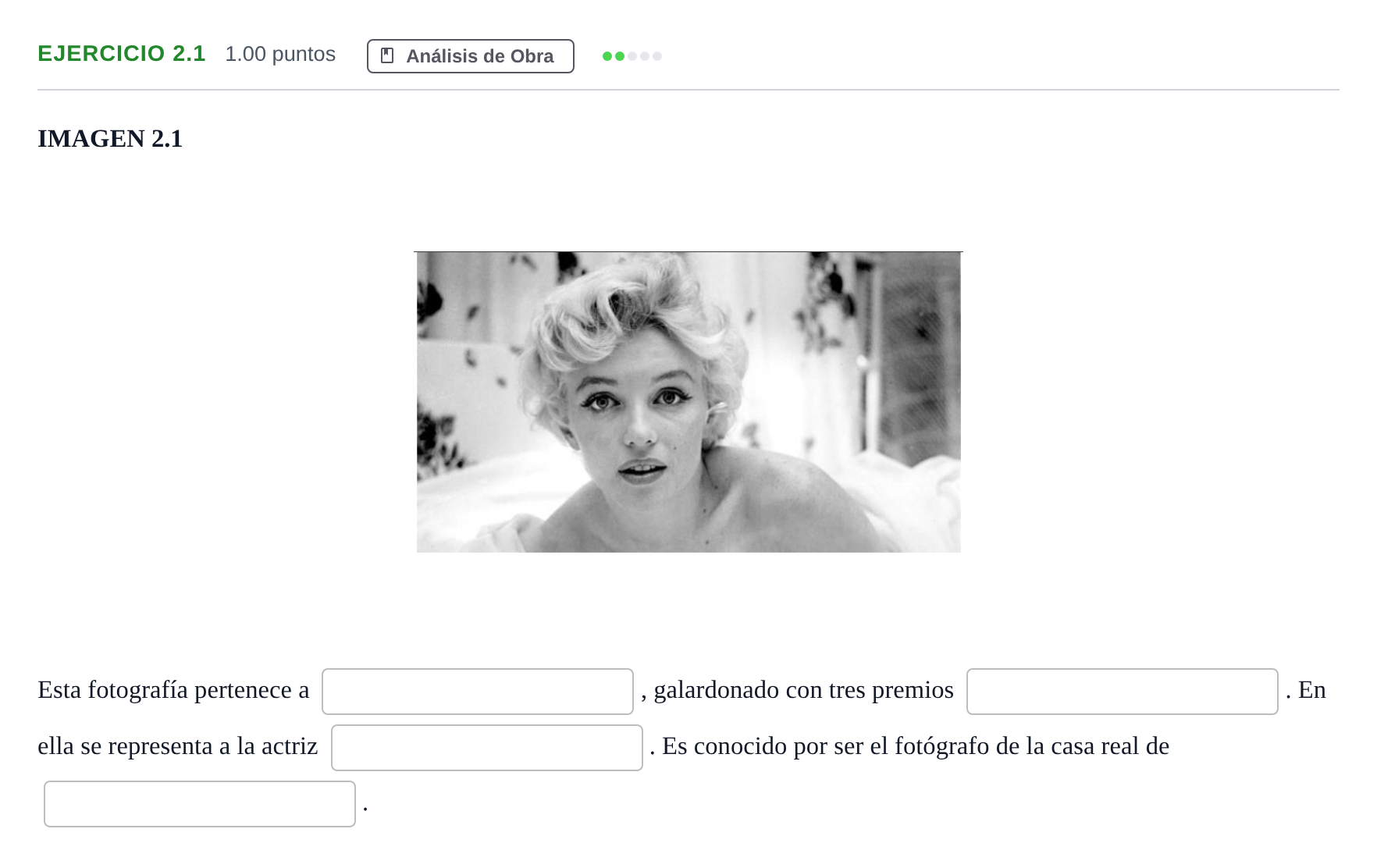Focus the blank after "Esta fotografía pertenece a"
Image resolution: width=1377 pixels, height=868 pixels.
coord(478,692)
